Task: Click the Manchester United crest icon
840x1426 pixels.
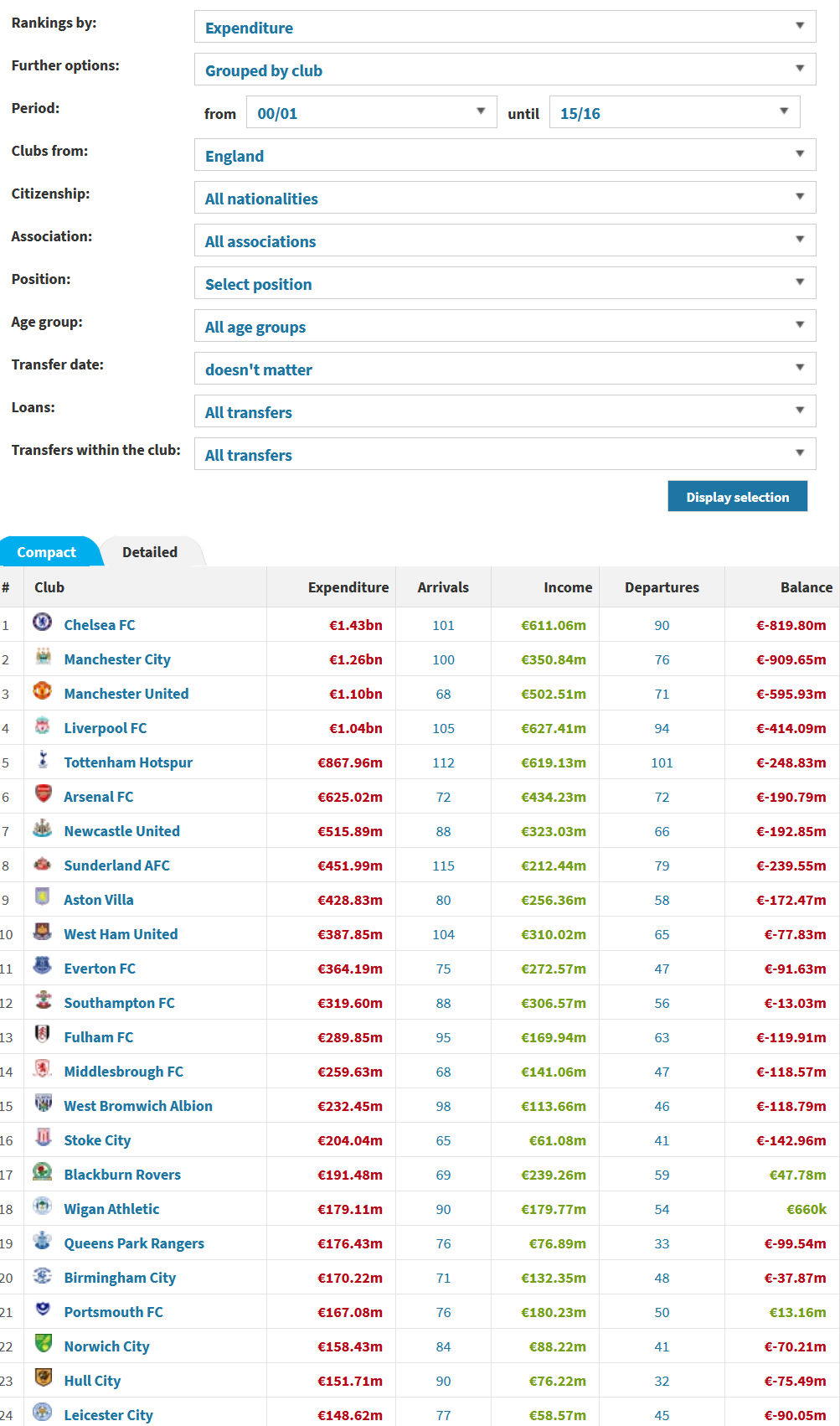Action: 43,691
